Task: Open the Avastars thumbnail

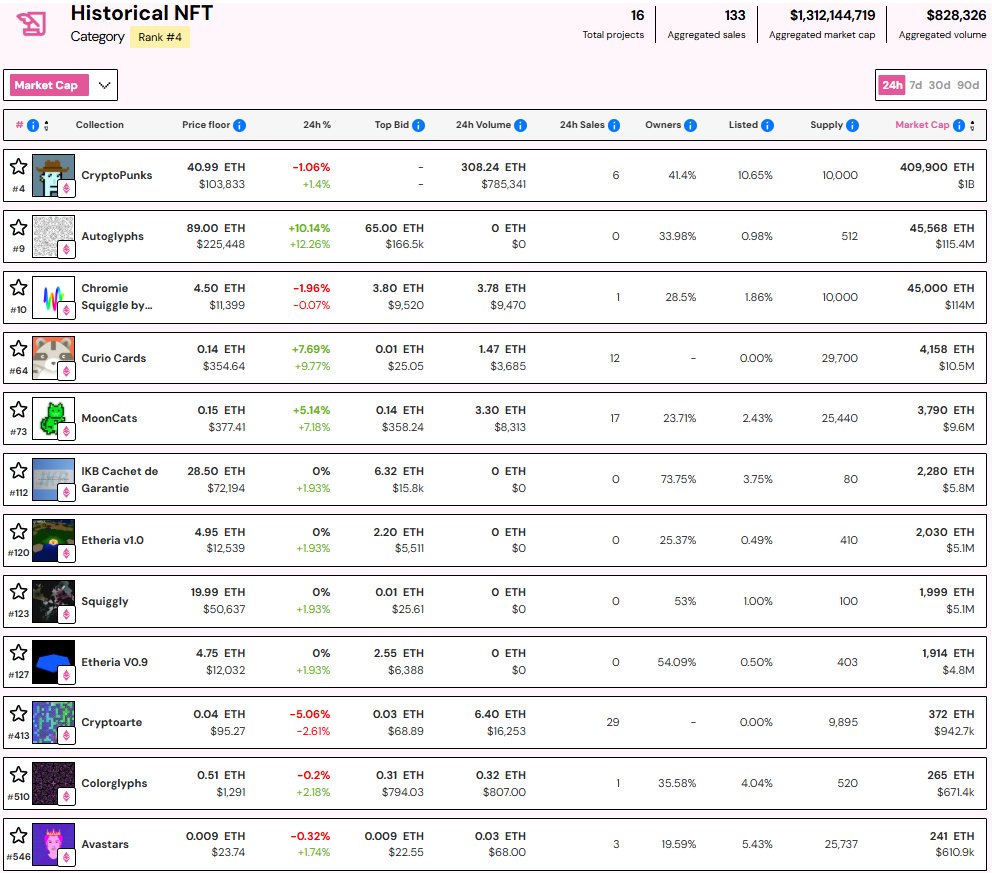Action: point(53,844)
